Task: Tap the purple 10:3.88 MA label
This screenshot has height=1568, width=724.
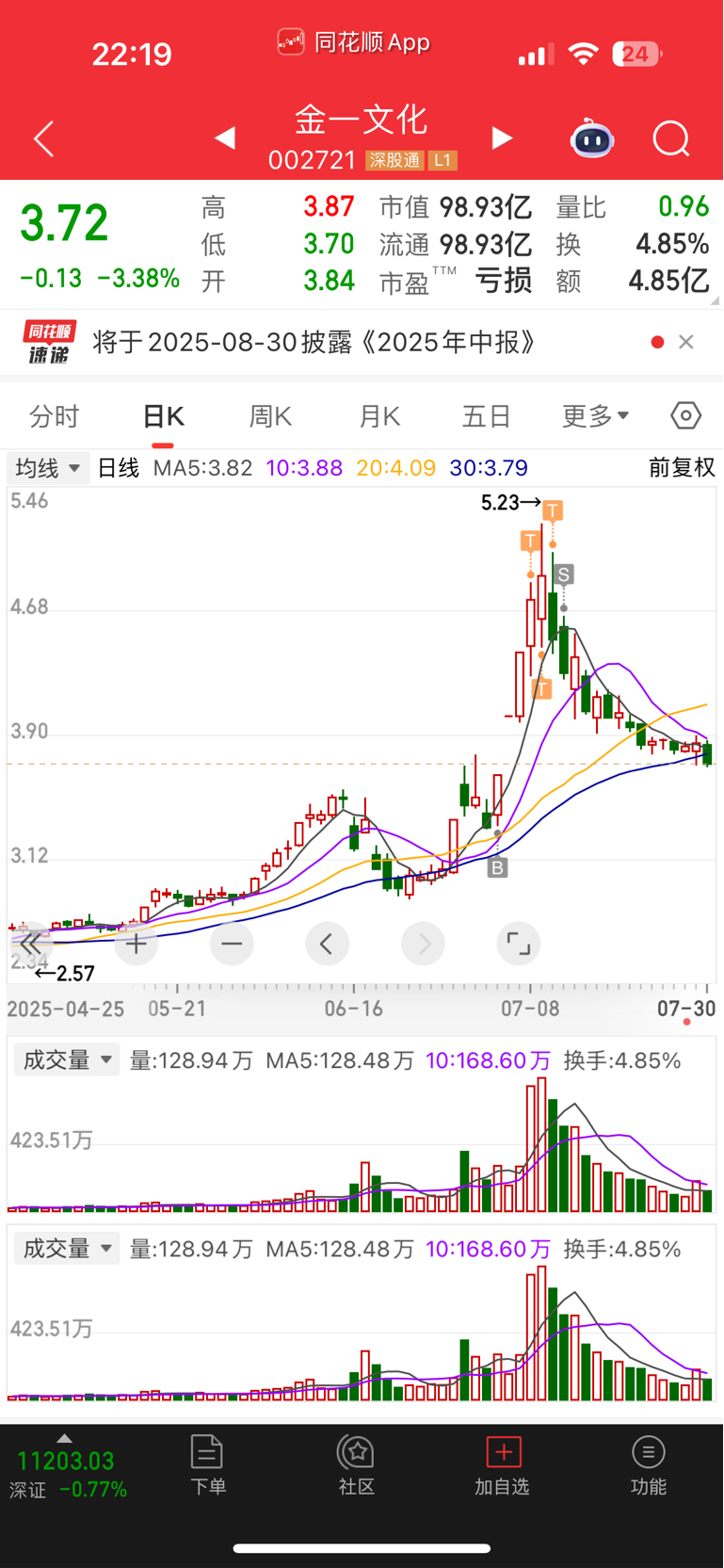Action: click(304, 468)
